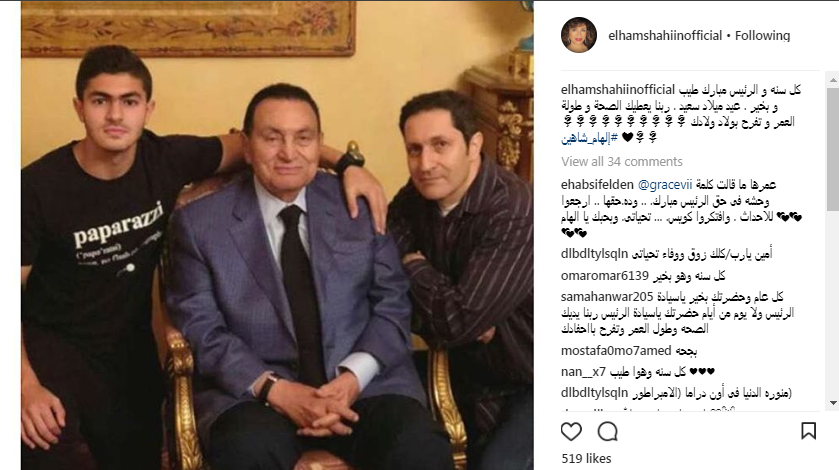
Task: Expand View all 34 comments
Action: click(622, 162)
